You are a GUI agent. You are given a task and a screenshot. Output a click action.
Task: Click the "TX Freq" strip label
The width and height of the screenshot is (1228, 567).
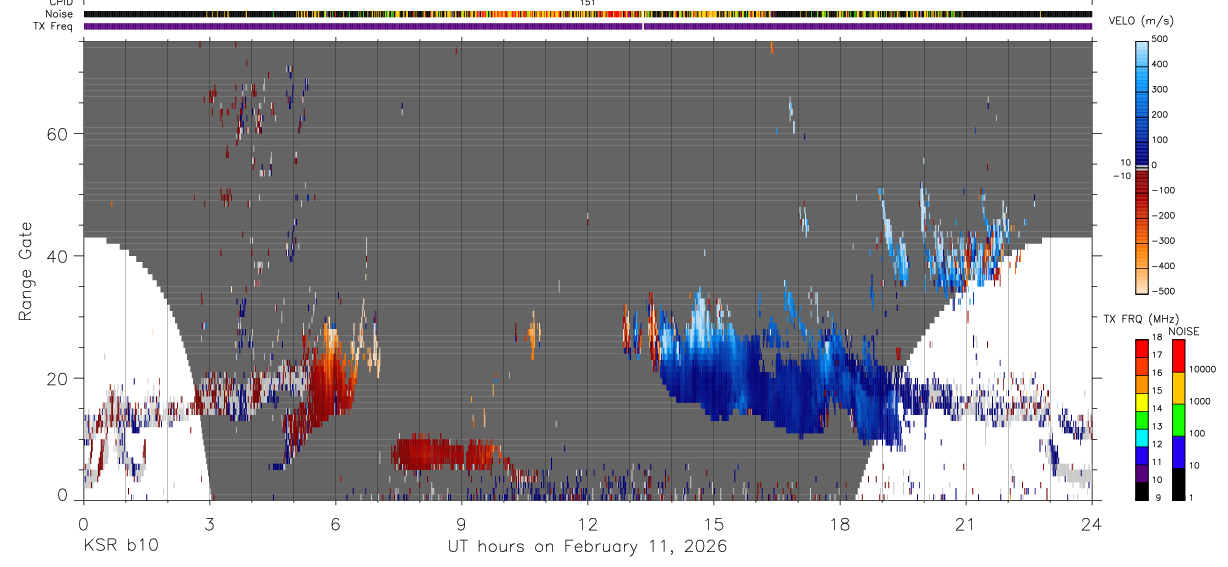55,26
